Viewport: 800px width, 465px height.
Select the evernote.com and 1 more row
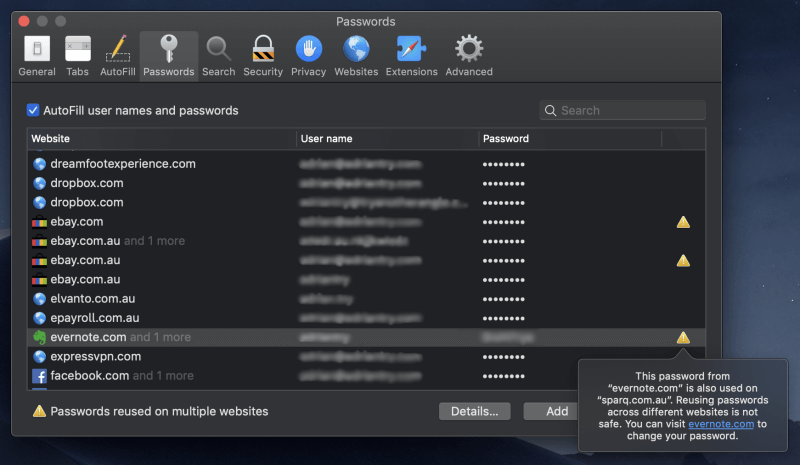(x=366, y=337)
